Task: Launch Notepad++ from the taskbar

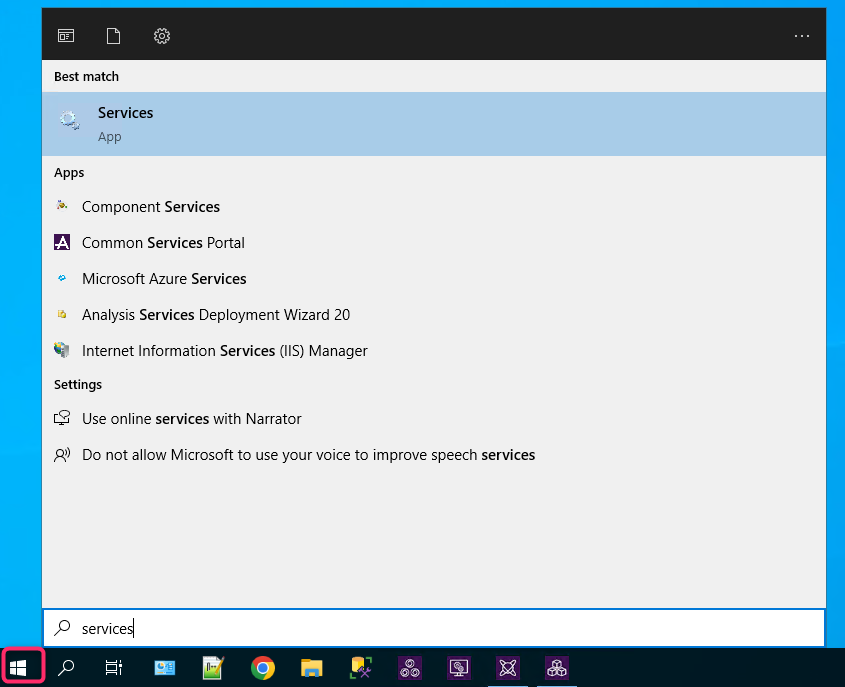Action: 213,668
